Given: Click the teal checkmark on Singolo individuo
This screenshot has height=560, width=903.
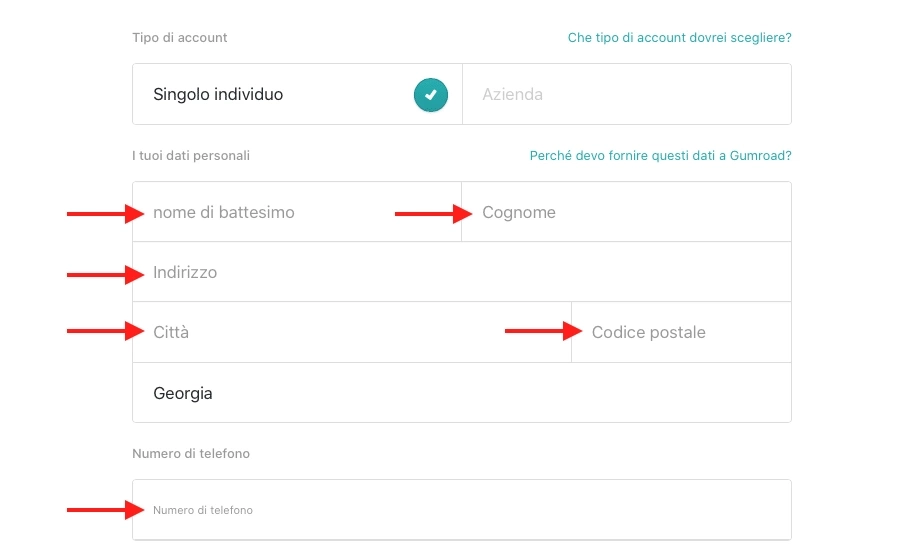Looking at the screenshot, I should [430, 95].
